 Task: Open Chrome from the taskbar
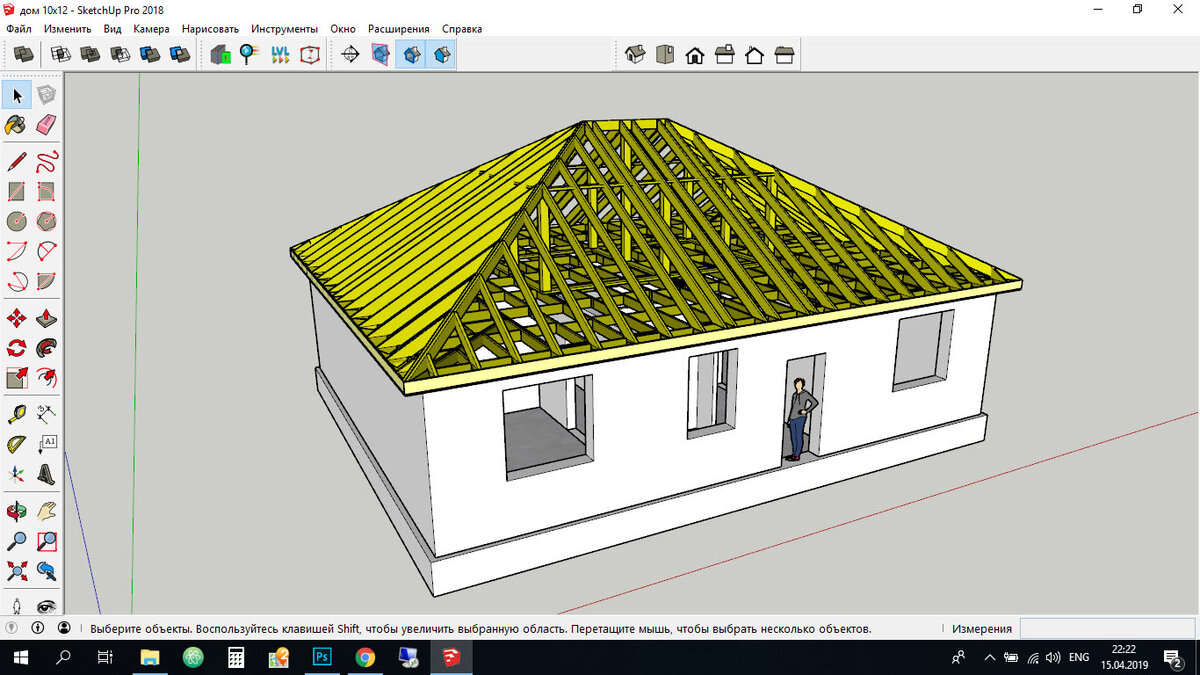point(365,658)
